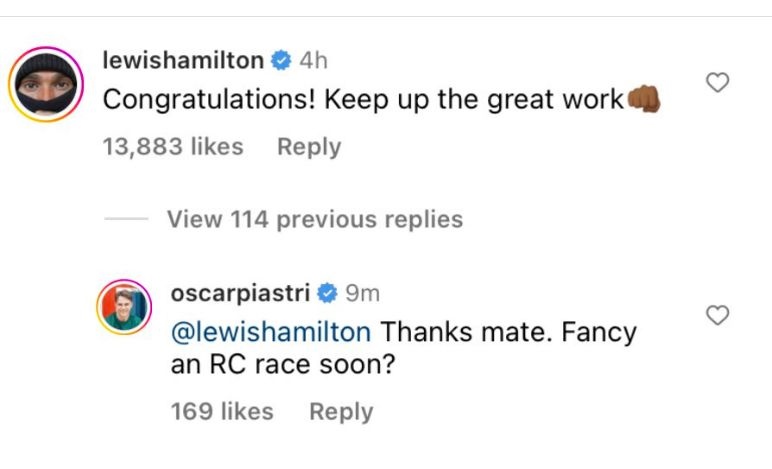Reply to Lewis Hamilton's comment
This screenshot has height=469, width=772.
click(x=309, y=147)
